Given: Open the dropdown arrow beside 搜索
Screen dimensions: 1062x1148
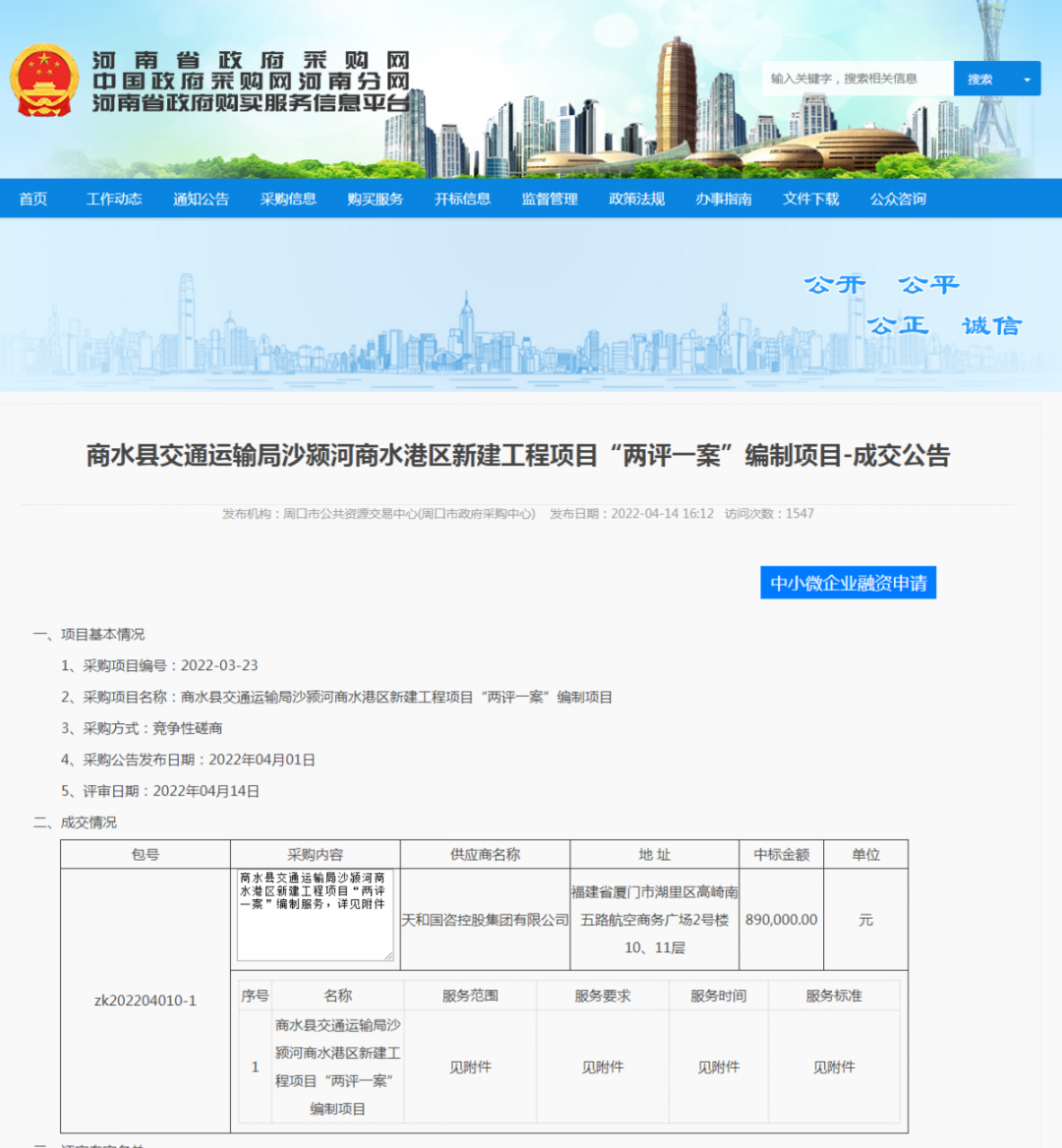Looking at the screenshot, I should [1027, 79].
